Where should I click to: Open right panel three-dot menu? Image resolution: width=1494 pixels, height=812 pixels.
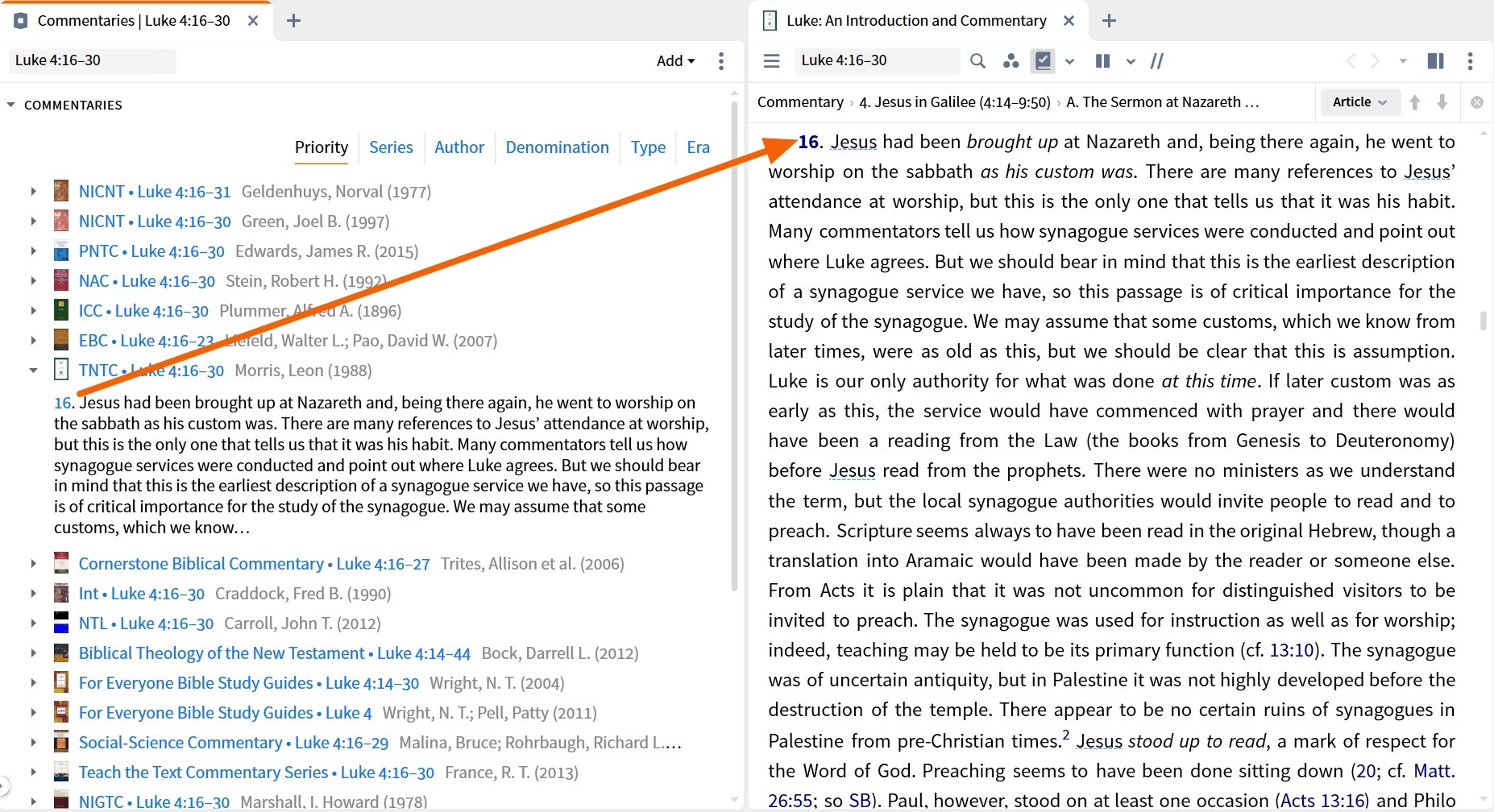(1470, 60)
